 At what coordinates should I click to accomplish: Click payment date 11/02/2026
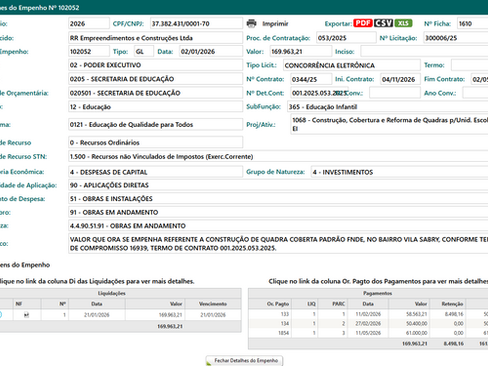click(368, 314)
